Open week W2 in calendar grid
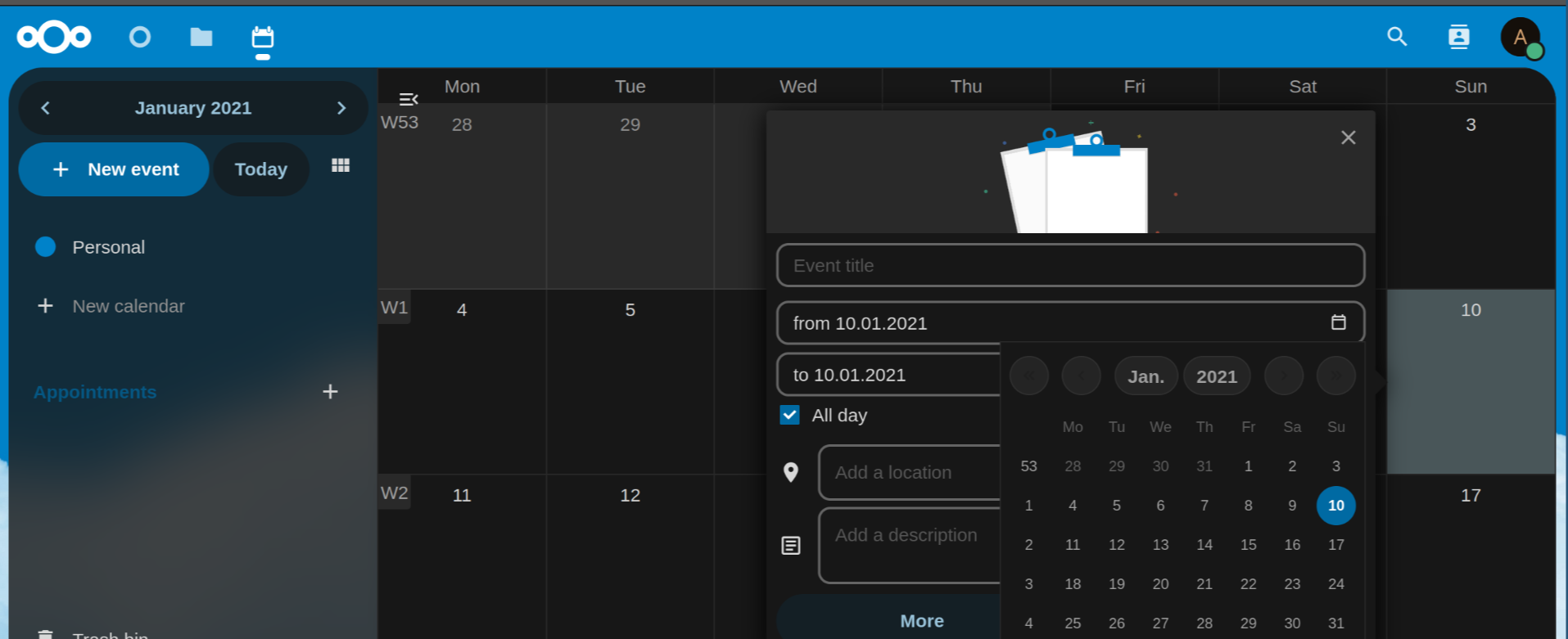Screen dimensions: 1568x639 click(x=395, y=493)
